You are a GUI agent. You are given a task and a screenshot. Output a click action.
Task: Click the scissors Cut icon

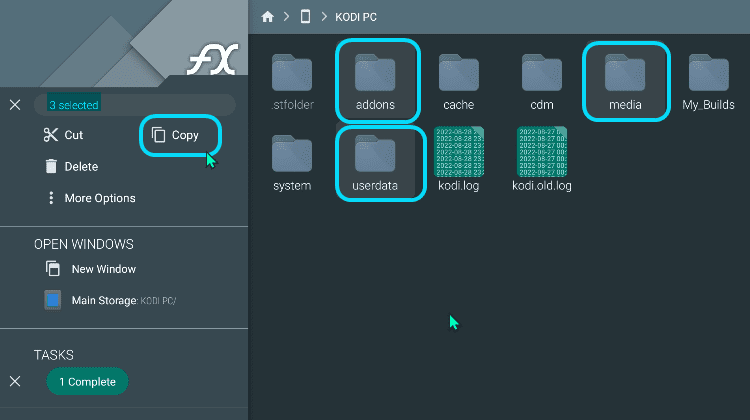click(x=51, y=135)
